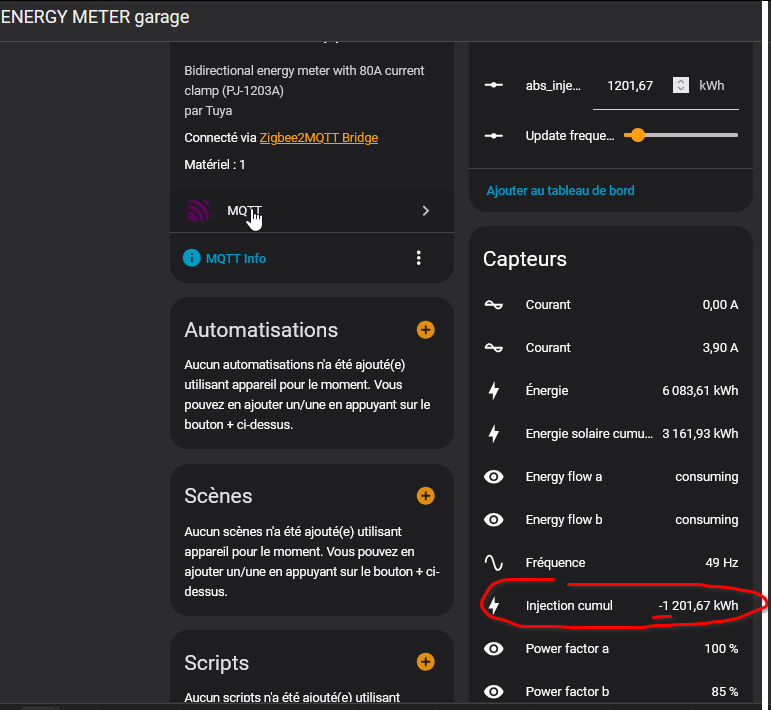Click the eye icon for Energy flow a
This screenshot has width=771, height=710.
tap(494, 477)
